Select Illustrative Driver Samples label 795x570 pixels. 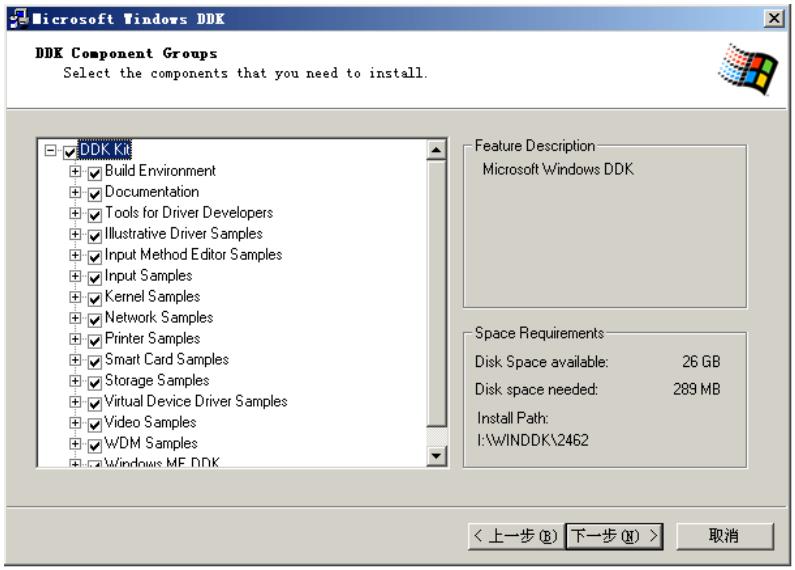point(184,234)
